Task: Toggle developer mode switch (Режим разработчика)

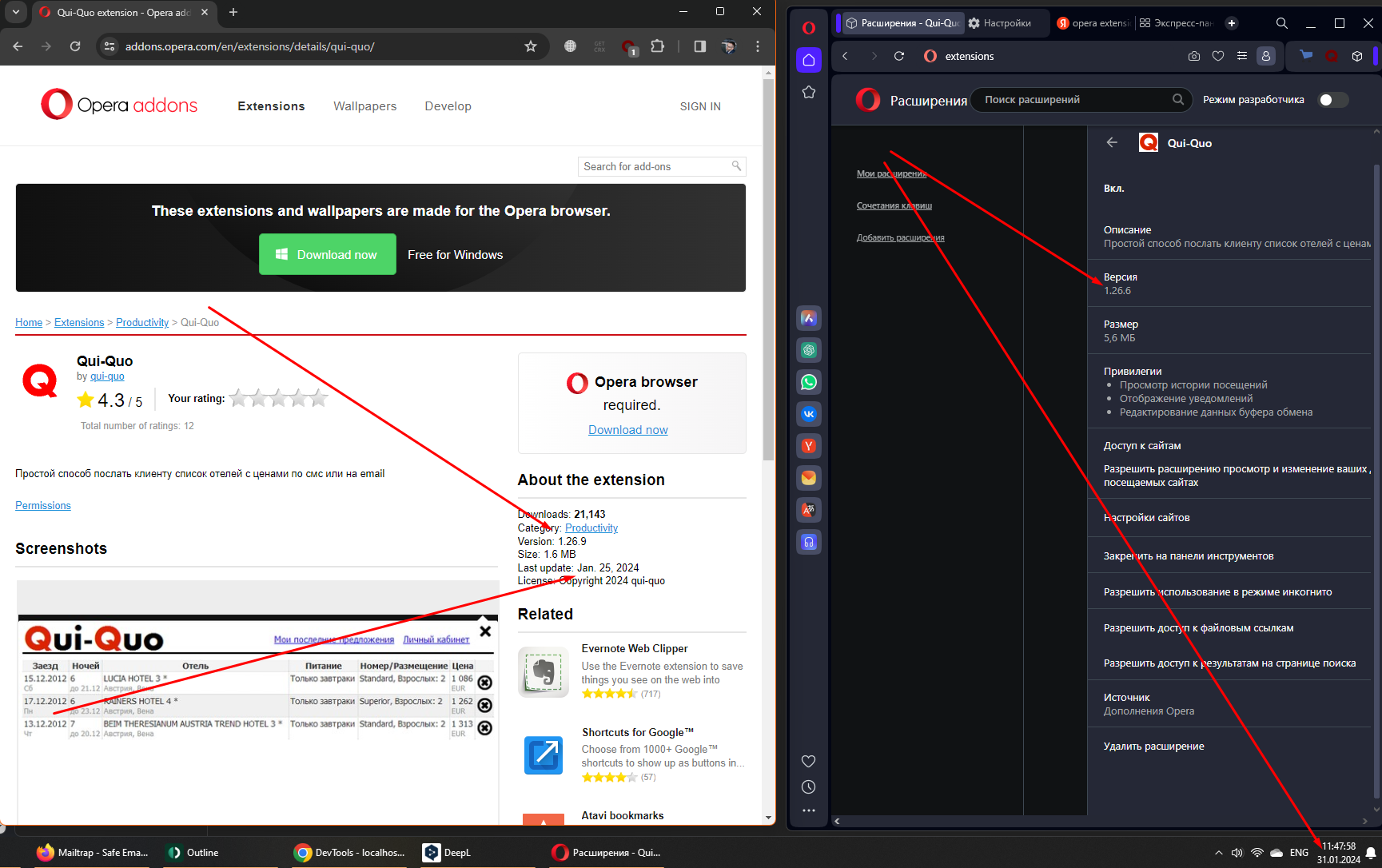Action: click(x=1332, y=100)
